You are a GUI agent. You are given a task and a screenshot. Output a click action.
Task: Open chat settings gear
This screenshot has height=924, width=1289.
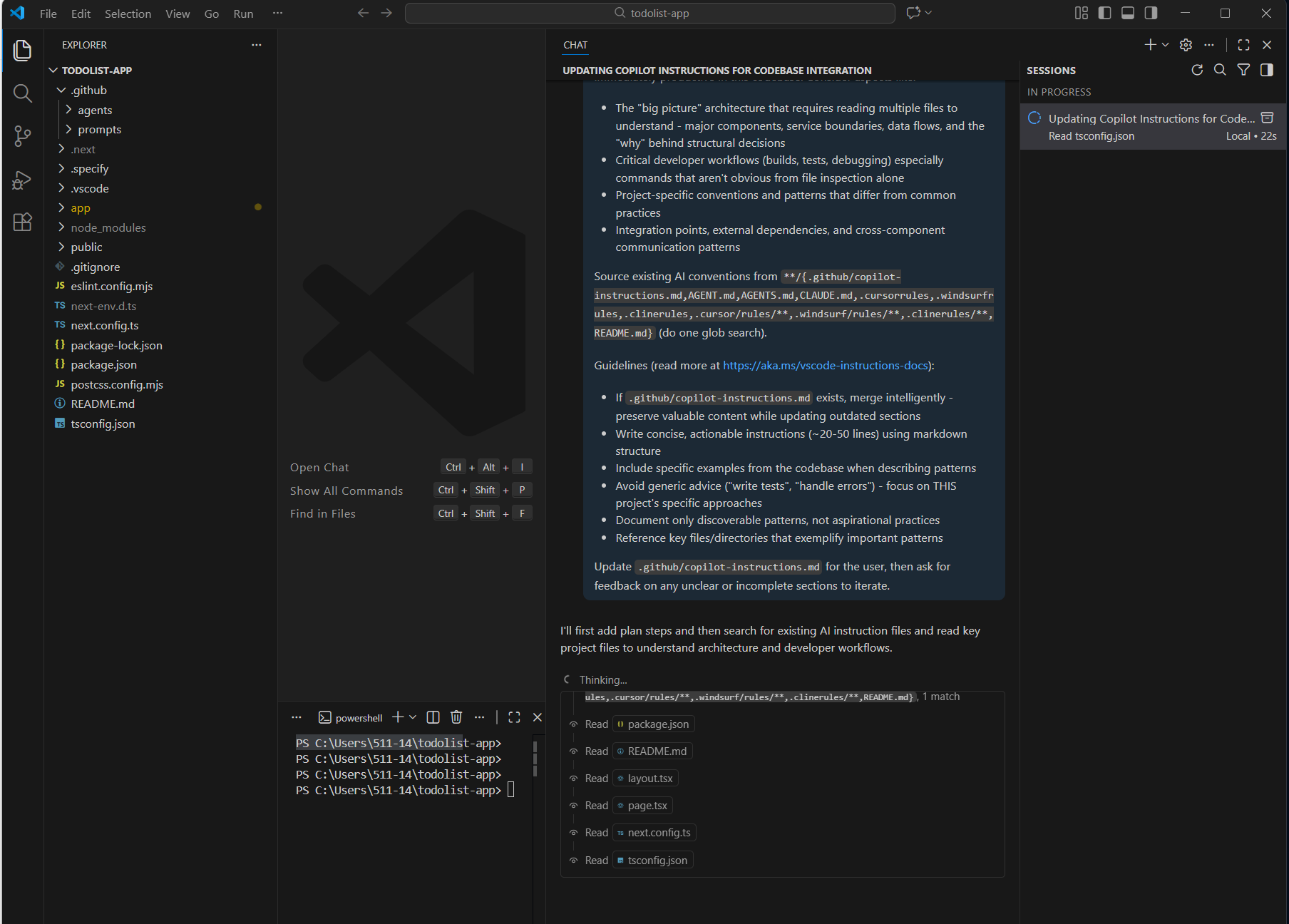[1186, 45]
